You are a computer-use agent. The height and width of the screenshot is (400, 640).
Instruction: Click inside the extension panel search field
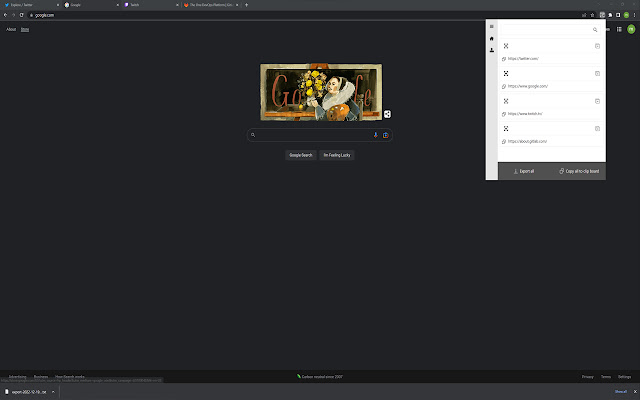click(547, 29)
